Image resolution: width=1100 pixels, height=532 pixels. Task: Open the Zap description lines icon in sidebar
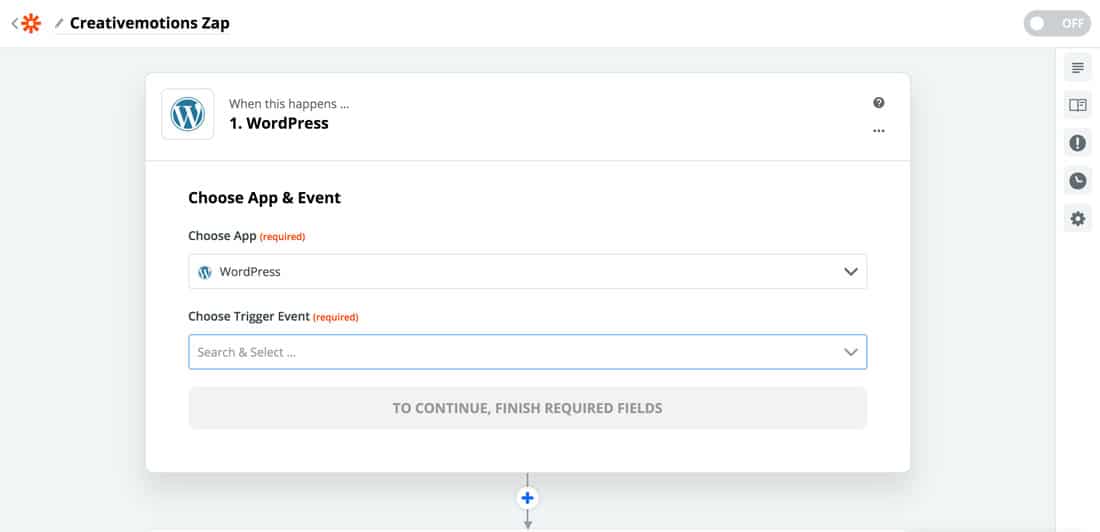tap(1078, 68)
